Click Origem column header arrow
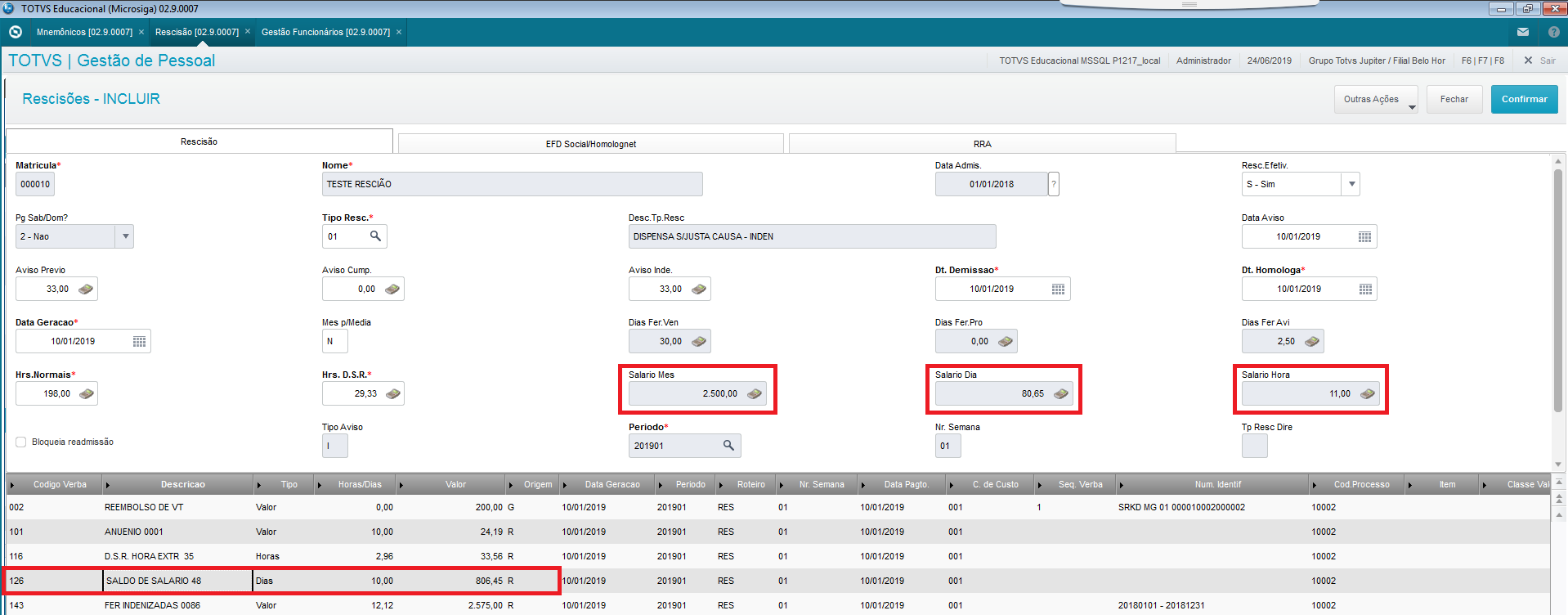This screenshot has width=1568, height=615. pos(511,485)
